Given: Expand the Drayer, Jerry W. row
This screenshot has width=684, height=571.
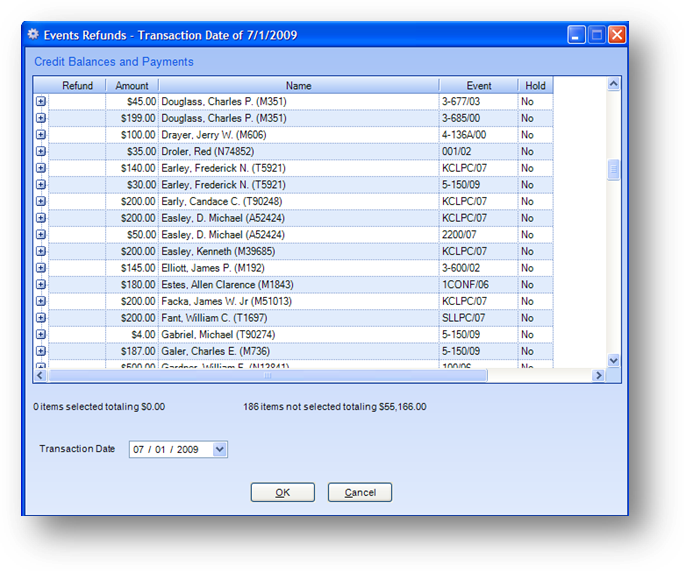Looking at the screenshot, I should [41, 134].
